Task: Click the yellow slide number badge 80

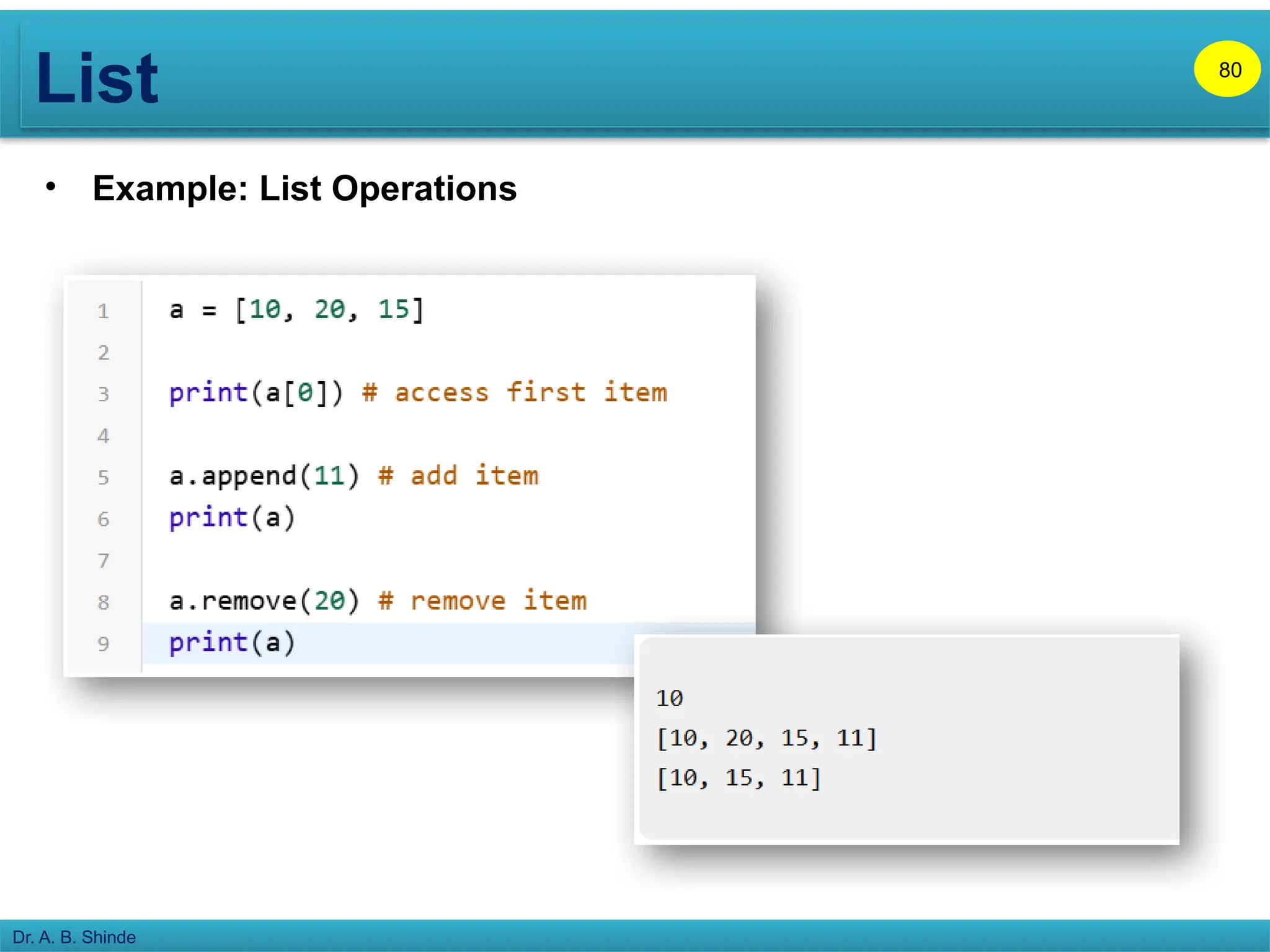Action: [1227, 69]
